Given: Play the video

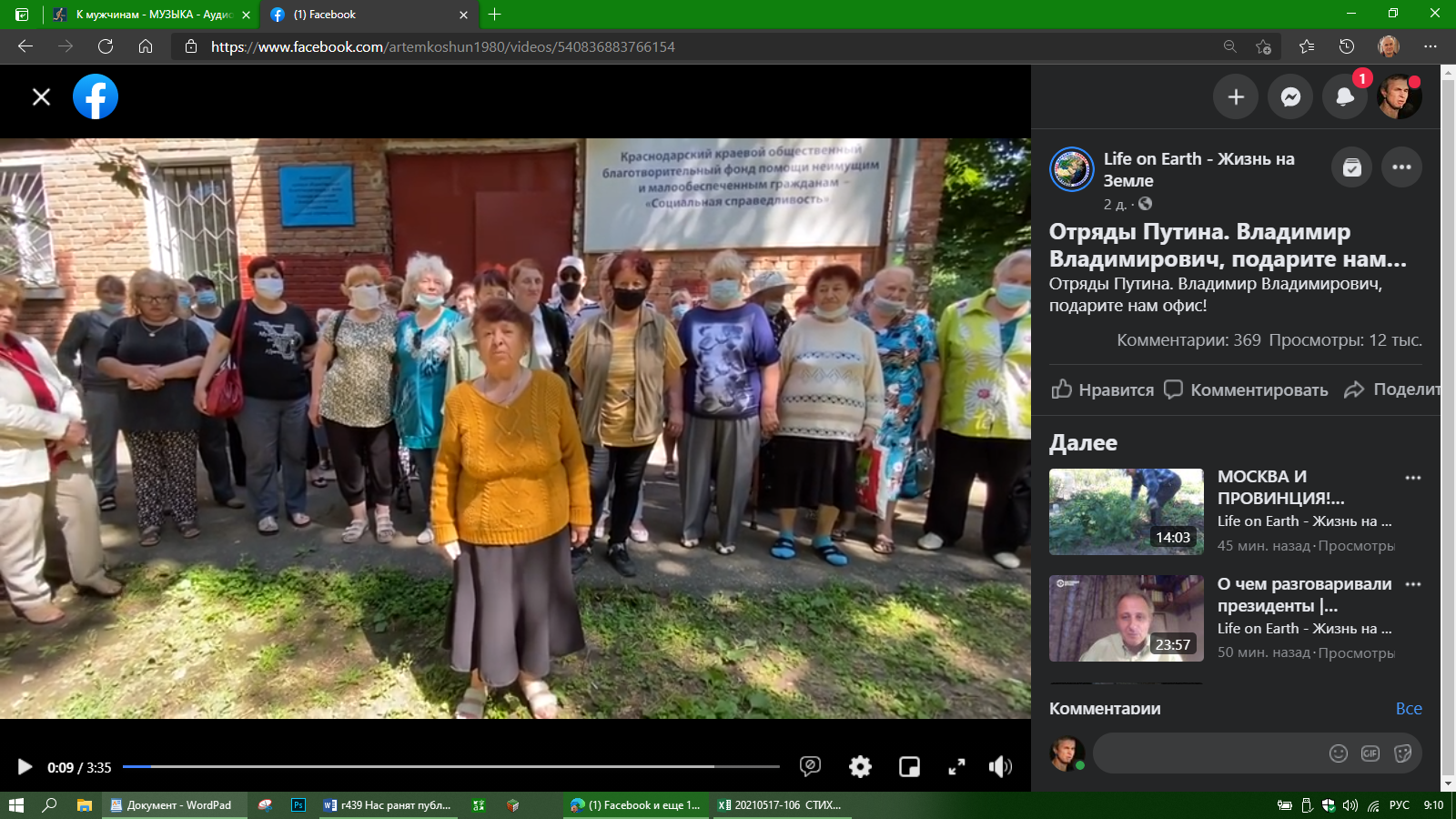Looking at the screenshot, I should click(x=25, y=767).
